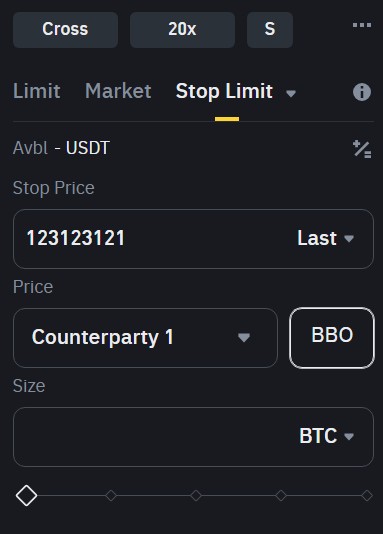
Task: Adjust the 20x leverage setting
Action: pos(182,30)
